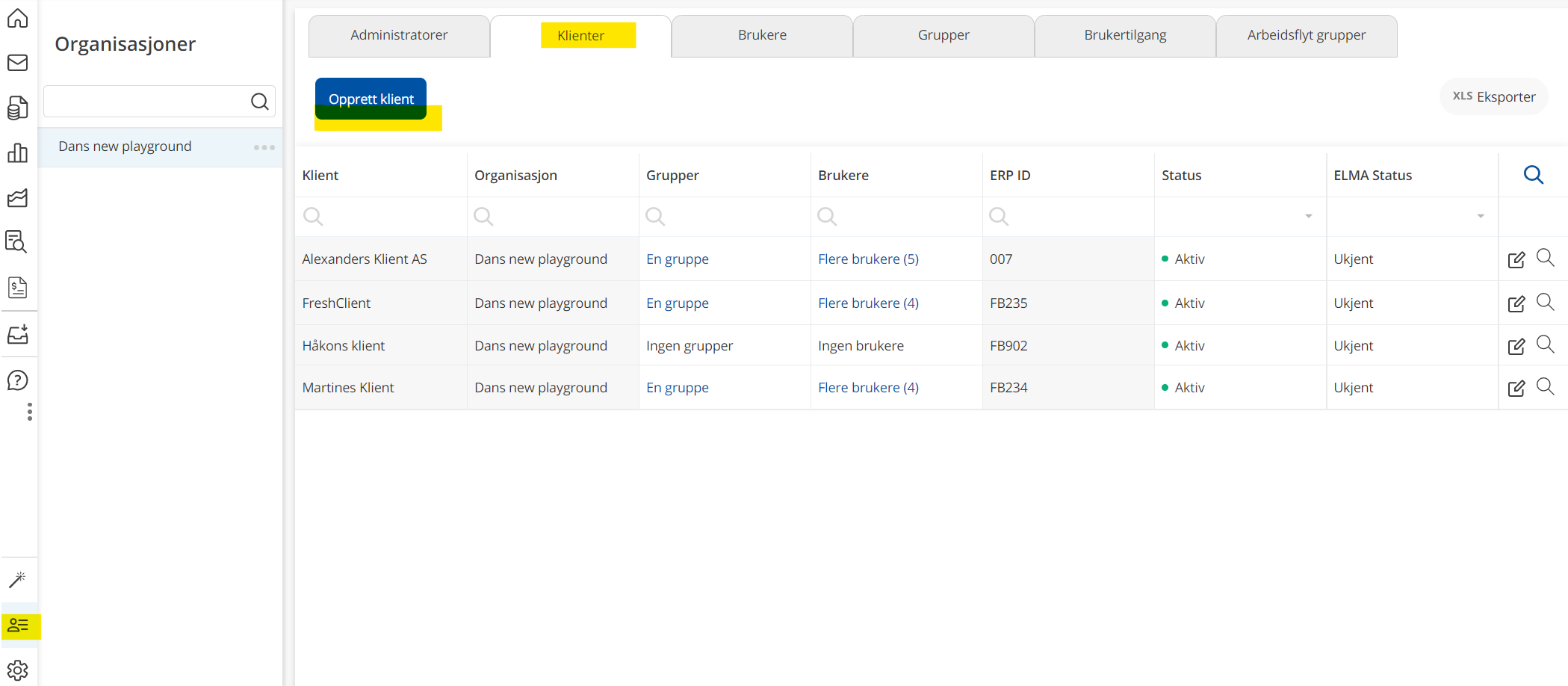This screenshot has height=686, width=1568.
Task: View details of Martines Klient row
Action: click(1545, 386)
